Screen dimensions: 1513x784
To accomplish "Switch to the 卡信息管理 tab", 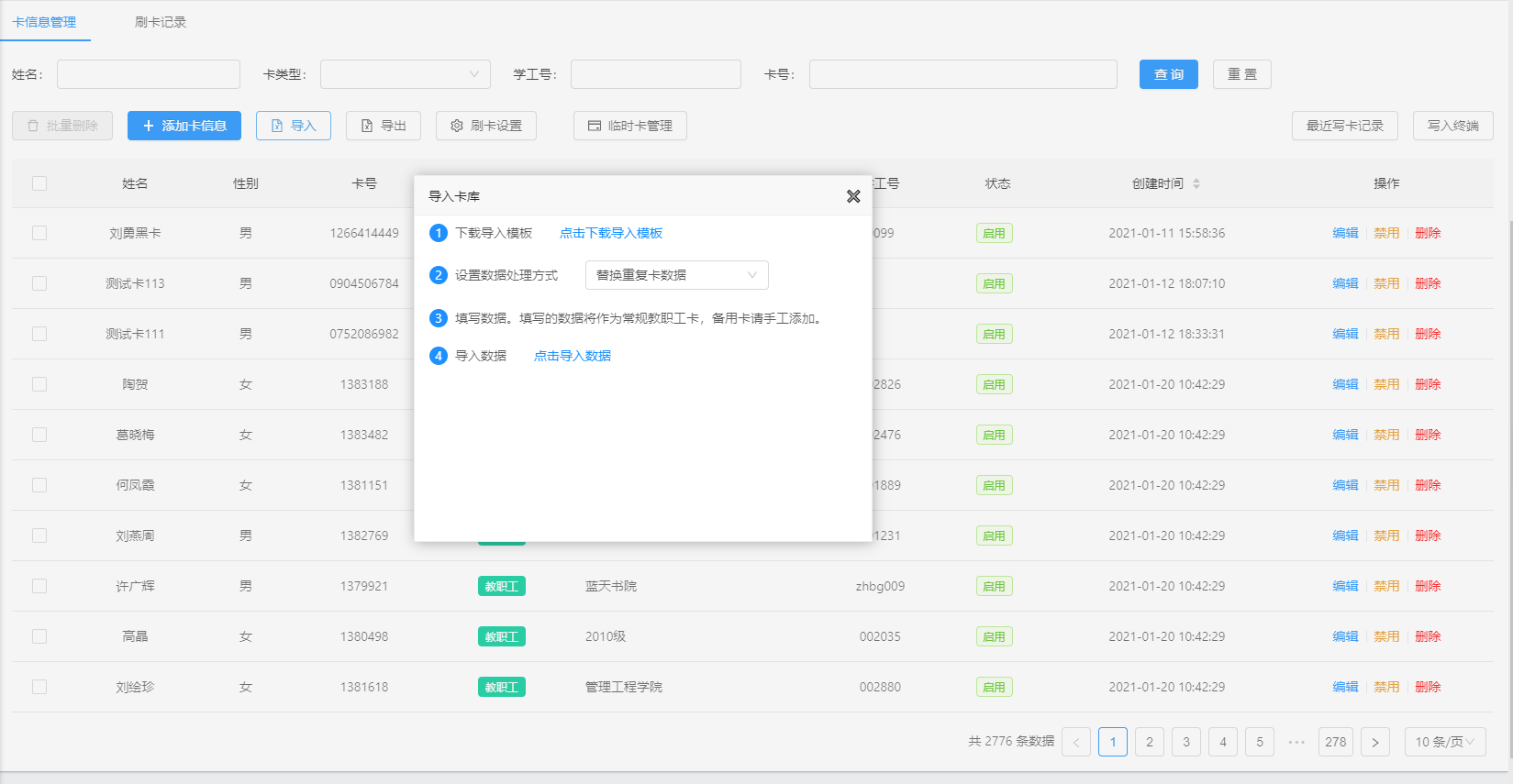I will coord(45,22).
